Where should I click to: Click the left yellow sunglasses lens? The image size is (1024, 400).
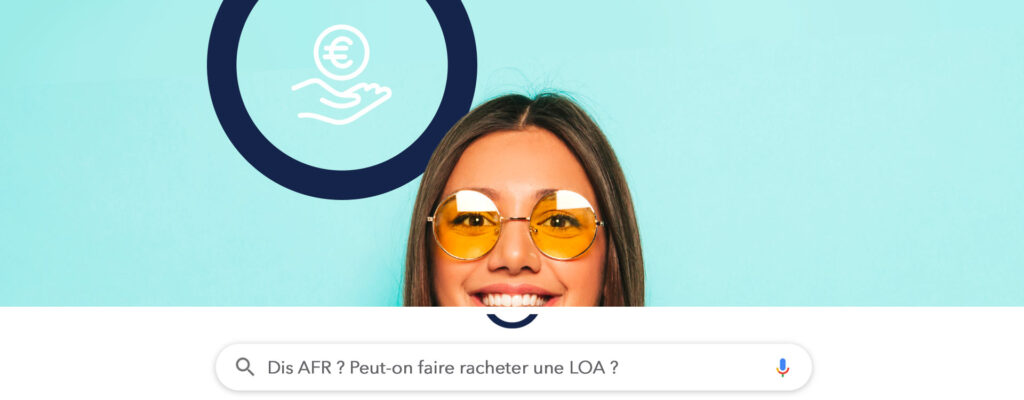pos(467,224)
